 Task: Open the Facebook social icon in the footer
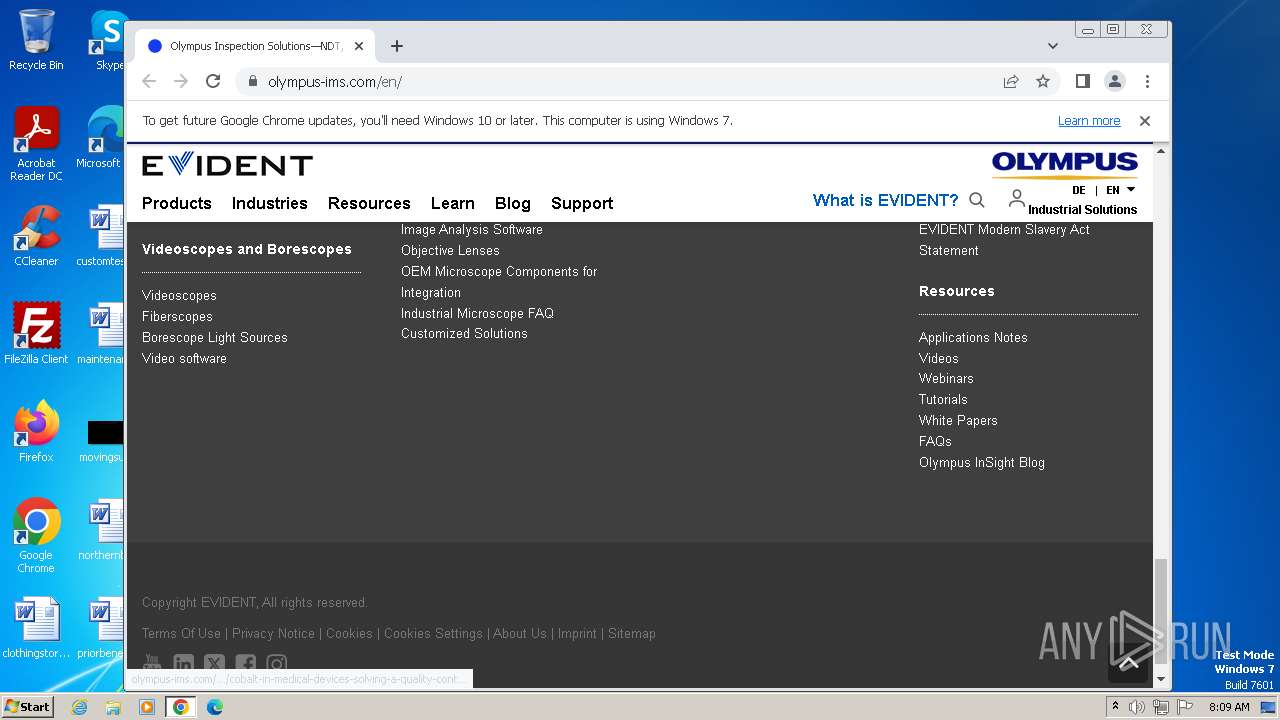(x=246, y=663)
